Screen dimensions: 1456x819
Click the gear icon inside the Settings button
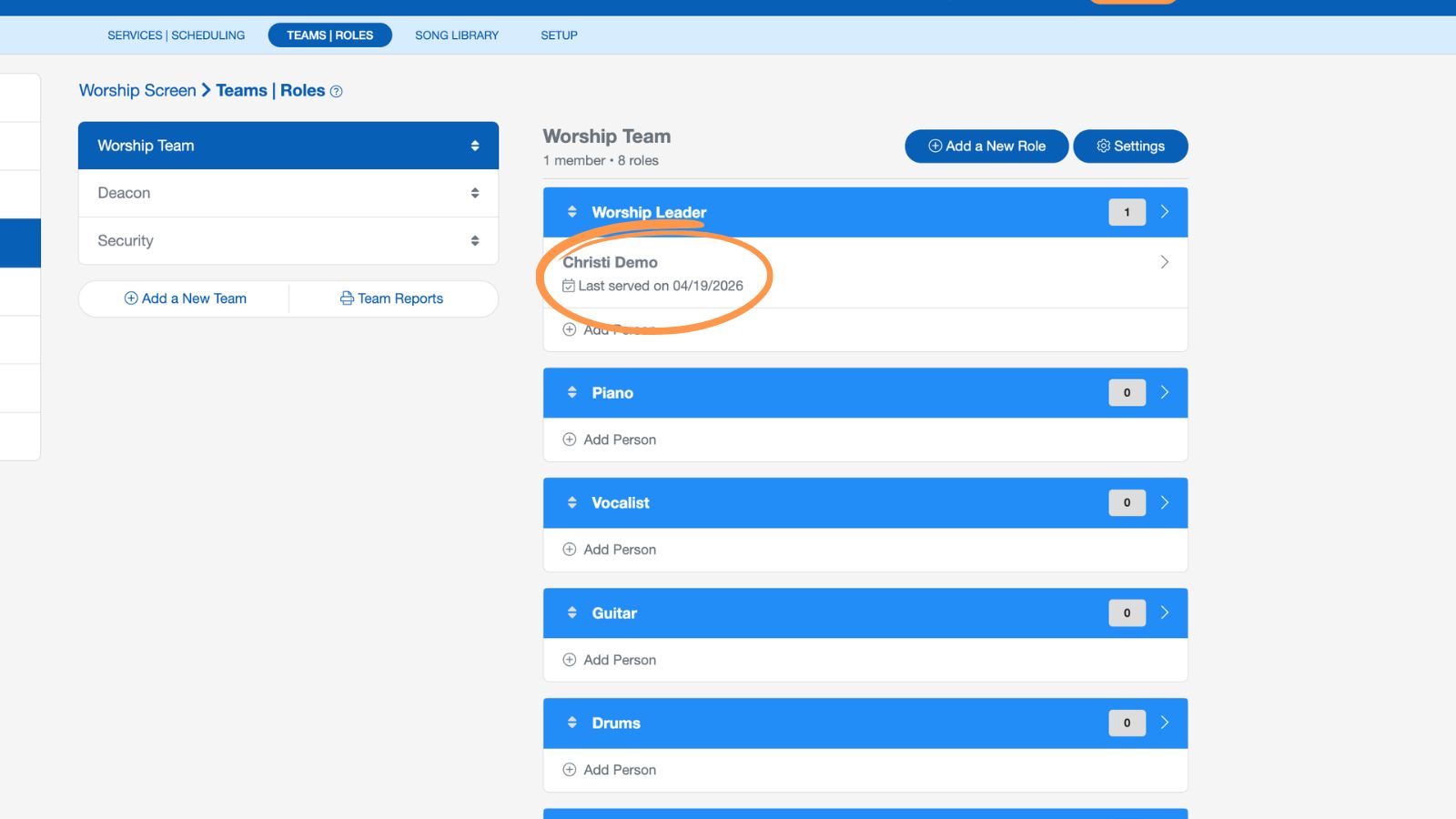click(x=1103, y=146)
